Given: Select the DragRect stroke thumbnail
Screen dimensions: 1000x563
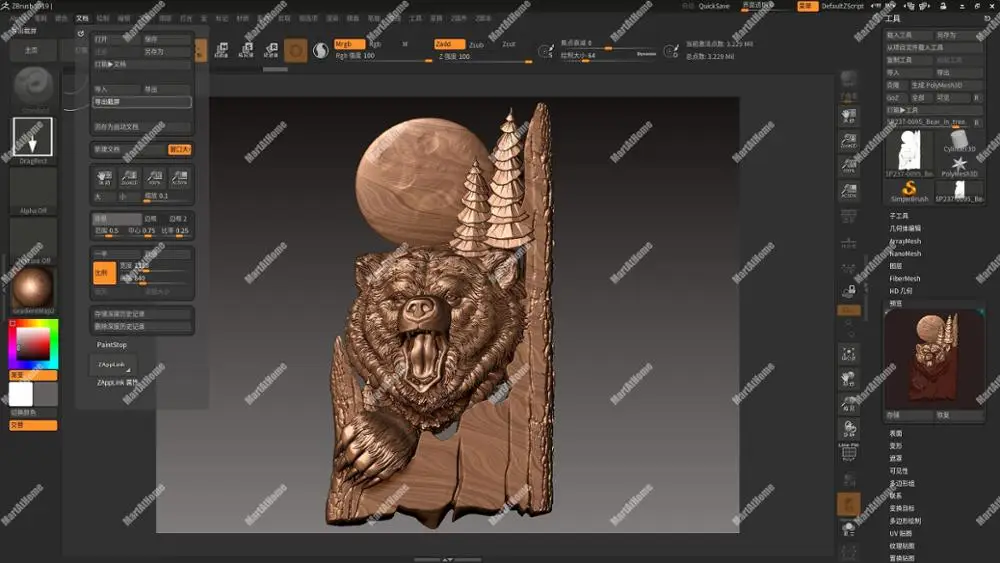Looking at the screenshot, I should (33, 137).
